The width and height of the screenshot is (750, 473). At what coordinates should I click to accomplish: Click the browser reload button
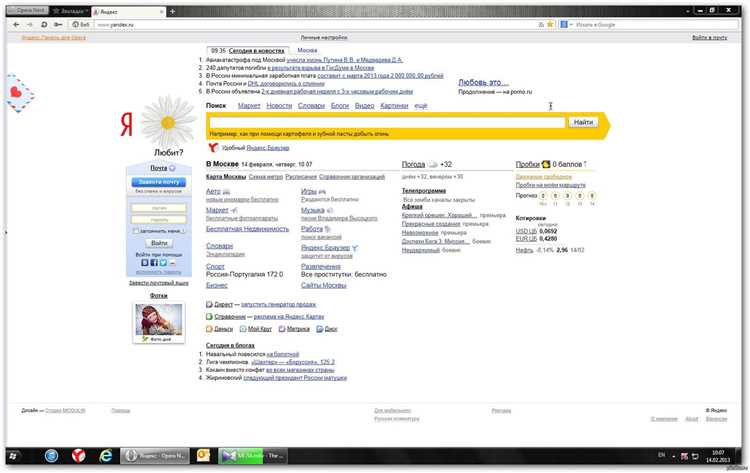43,22
